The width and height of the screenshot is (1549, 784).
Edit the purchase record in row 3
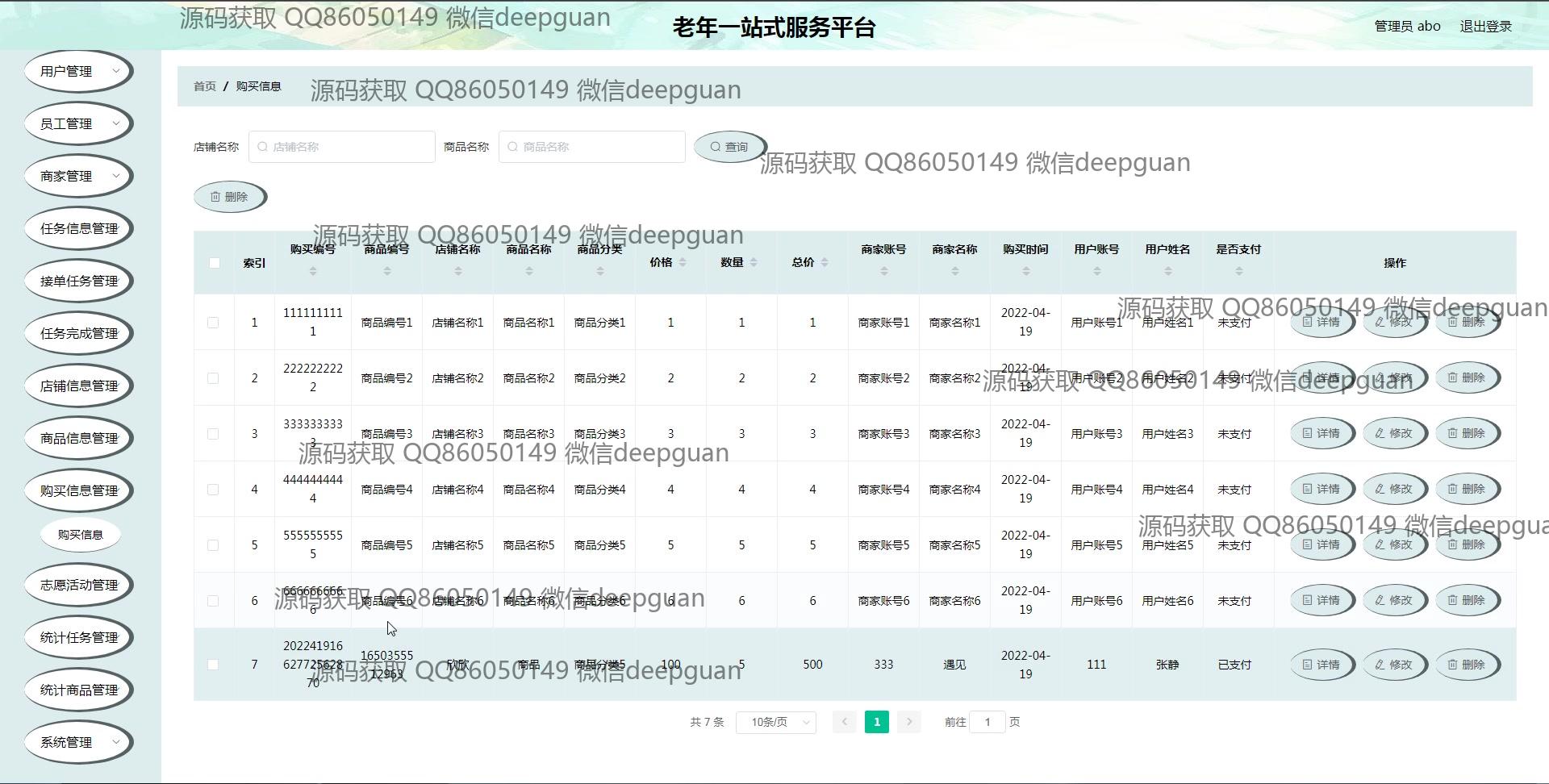pyautogui.click(x=1393, y=433)
